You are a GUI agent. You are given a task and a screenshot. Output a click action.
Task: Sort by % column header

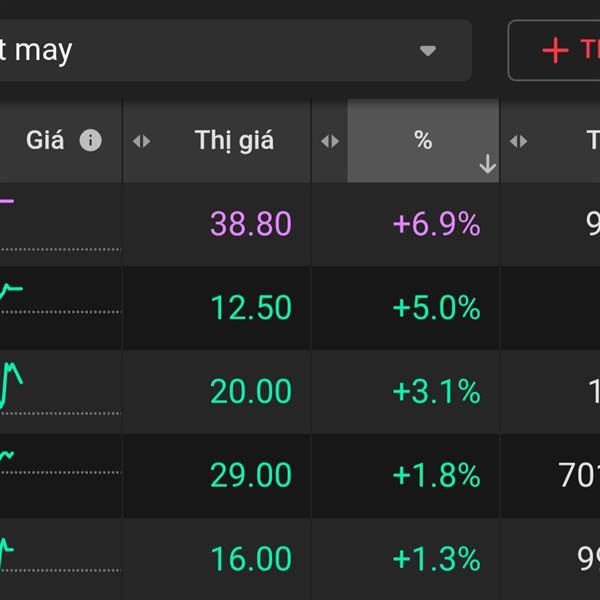coord(422,141)
